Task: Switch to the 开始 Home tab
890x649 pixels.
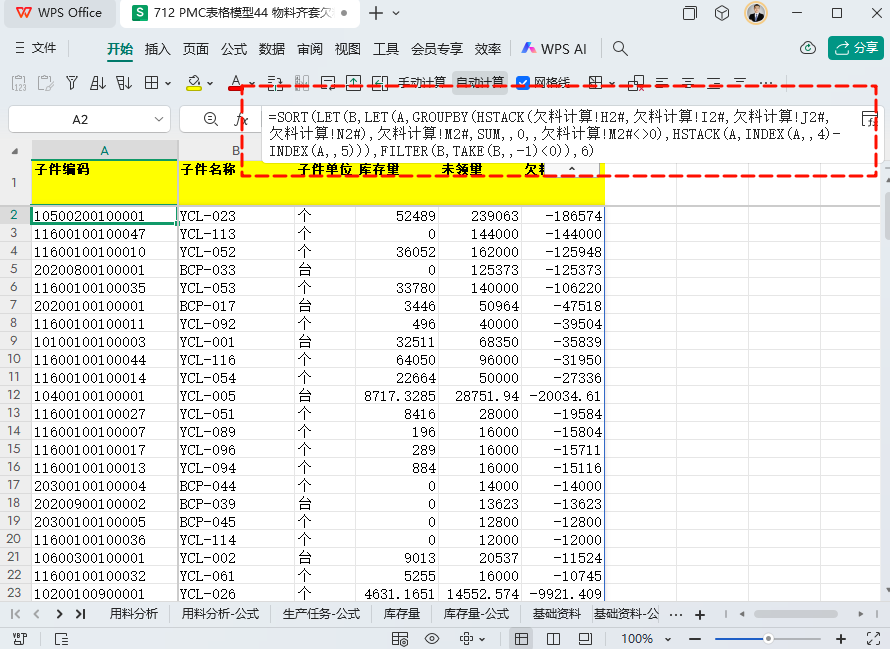Action: coord(120,49)
